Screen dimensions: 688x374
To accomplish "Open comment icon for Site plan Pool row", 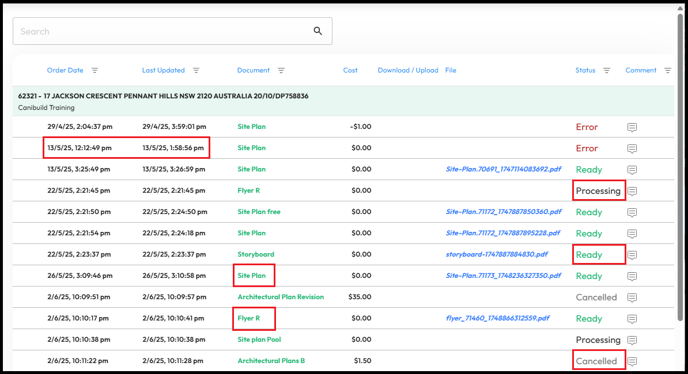I will point(632,340).
